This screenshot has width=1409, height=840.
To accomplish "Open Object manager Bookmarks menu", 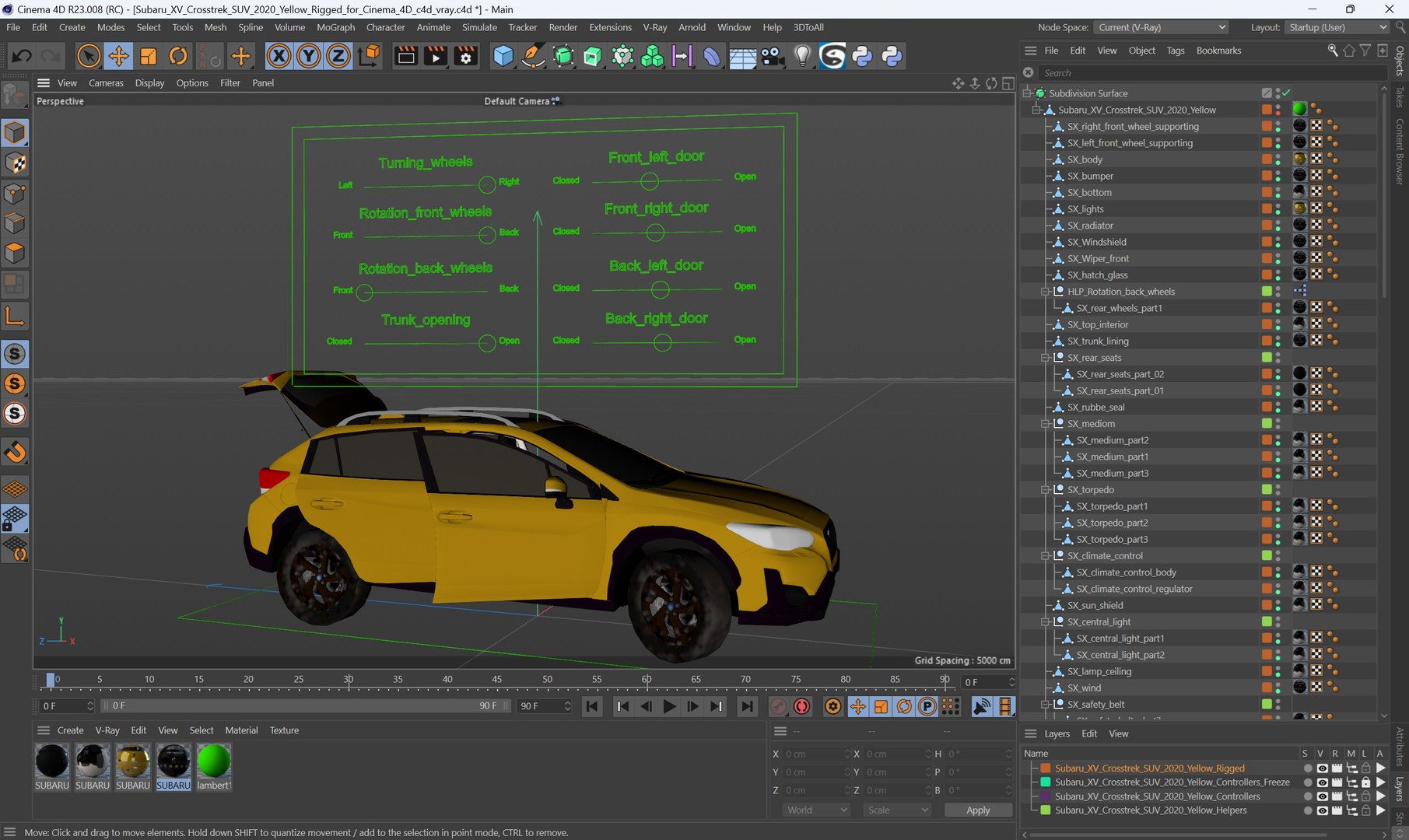I will pyautogui.click(x=1218, y=51).
